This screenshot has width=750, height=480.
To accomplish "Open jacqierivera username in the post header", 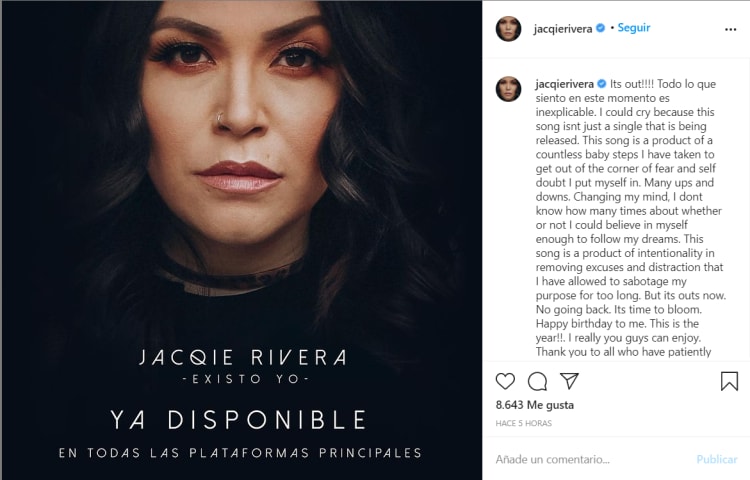I will pyautogui.click(x=564, y=28).
